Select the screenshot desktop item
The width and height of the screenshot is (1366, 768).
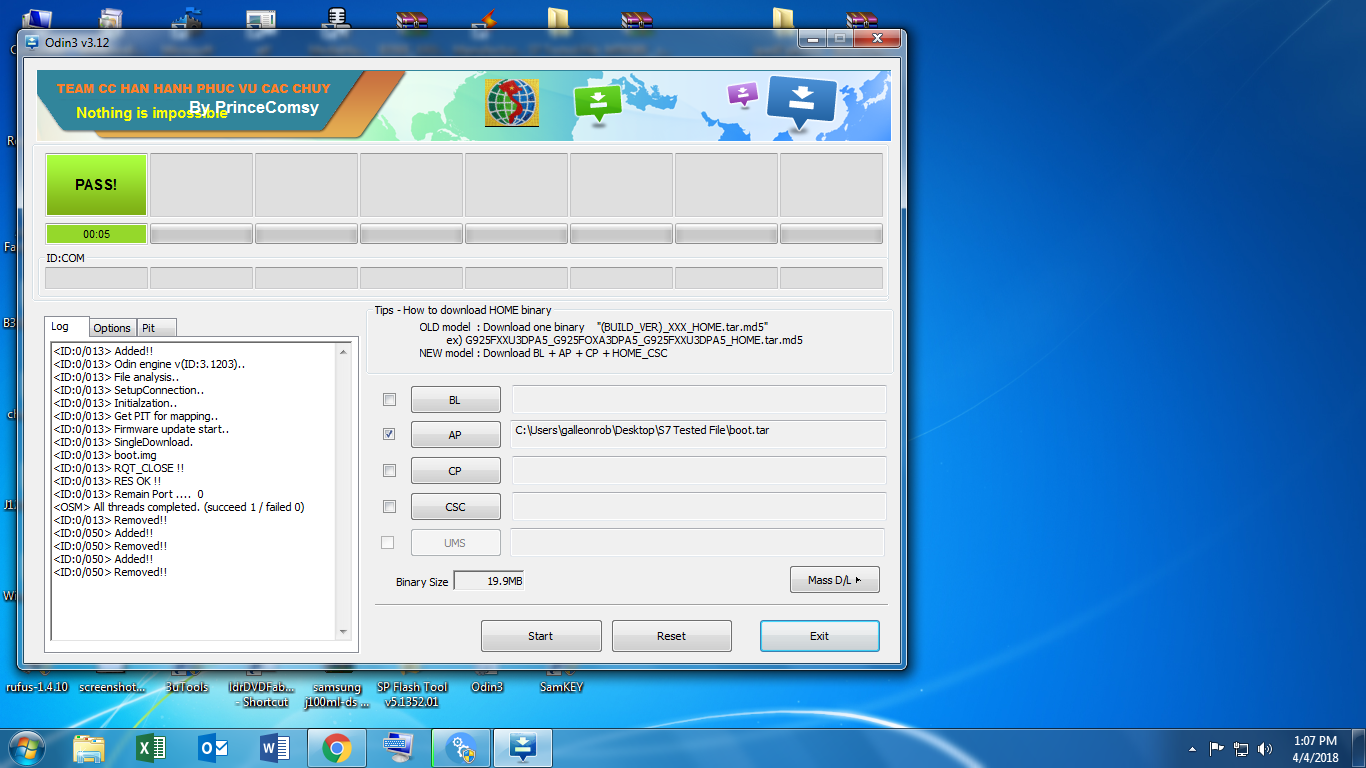pos(112,687)
